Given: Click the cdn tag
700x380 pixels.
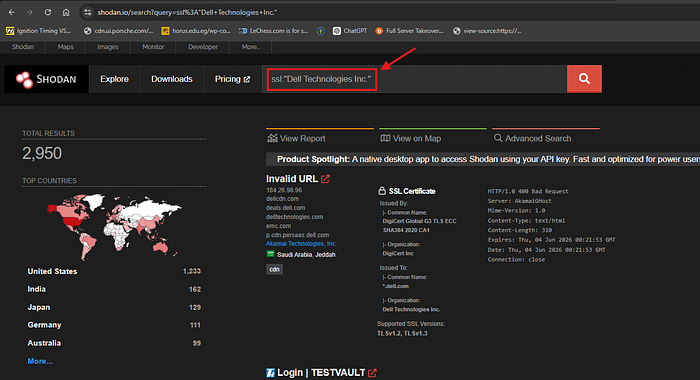Looking at the screenshot, I should [x=275, y=269].
